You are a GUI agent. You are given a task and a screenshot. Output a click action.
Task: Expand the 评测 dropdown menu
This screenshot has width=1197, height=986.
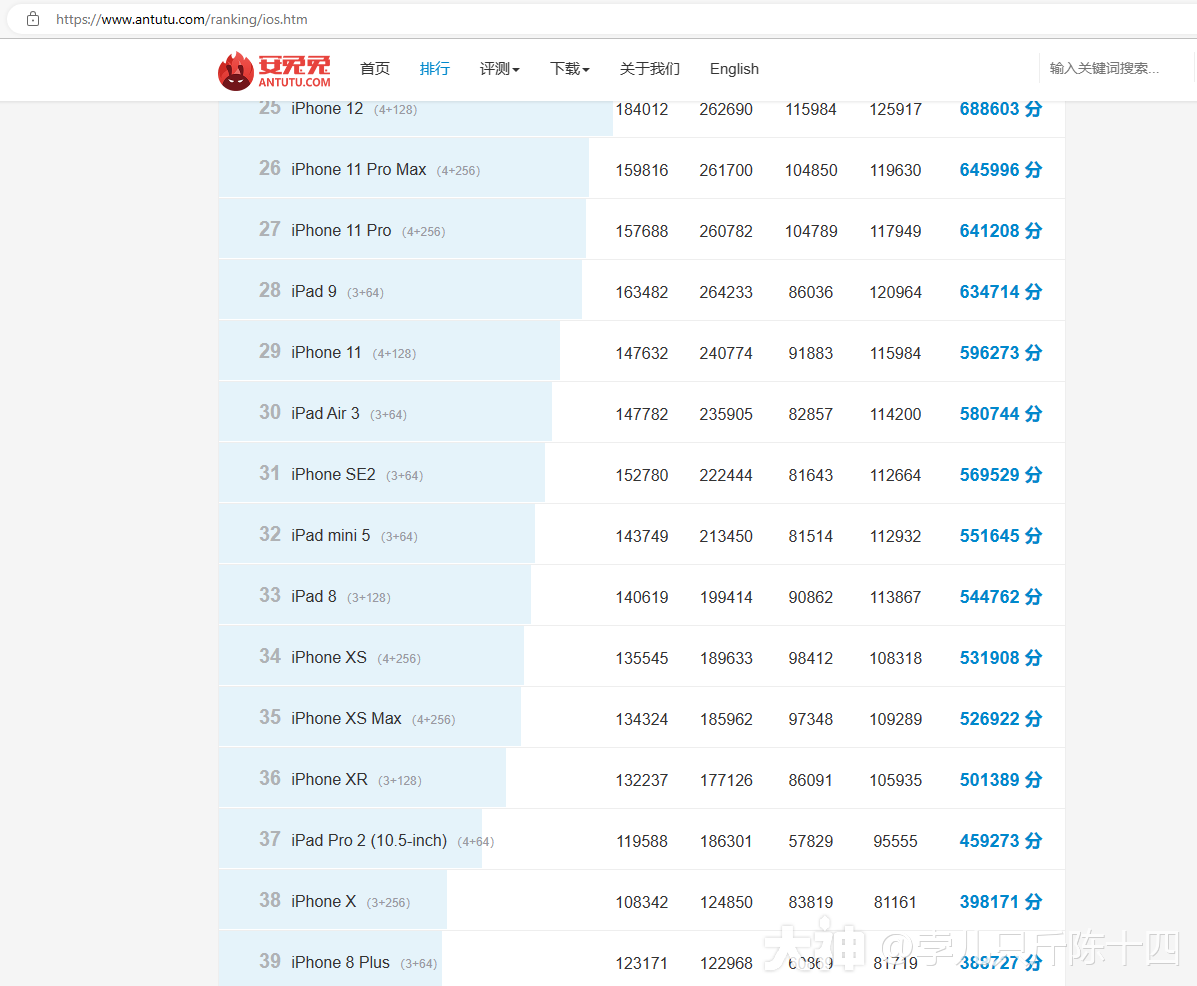pyautogui.click(x=499, y=69)
